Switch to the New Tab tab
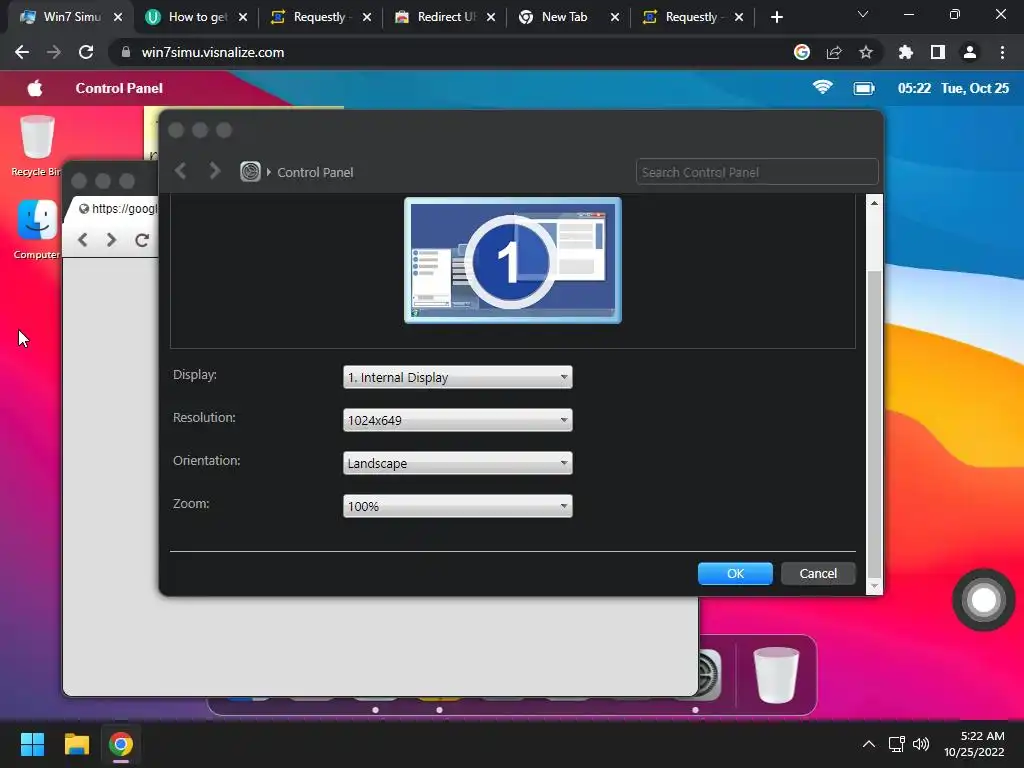Viewport: 1024px width, 768px height. click(568, 18)
